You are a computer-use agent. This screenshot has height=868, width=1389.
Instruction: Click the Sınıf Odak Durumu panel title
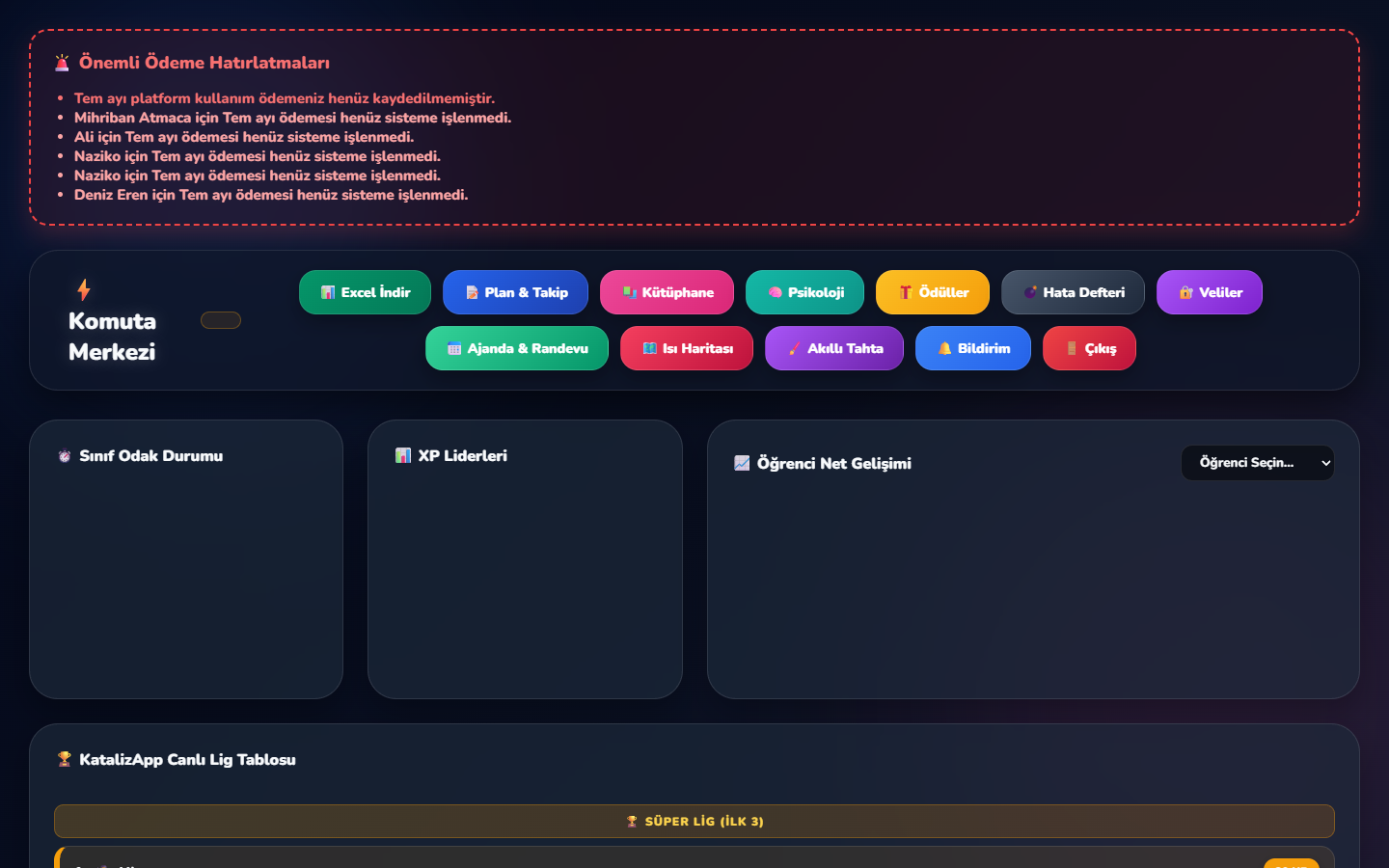[151, 456]
